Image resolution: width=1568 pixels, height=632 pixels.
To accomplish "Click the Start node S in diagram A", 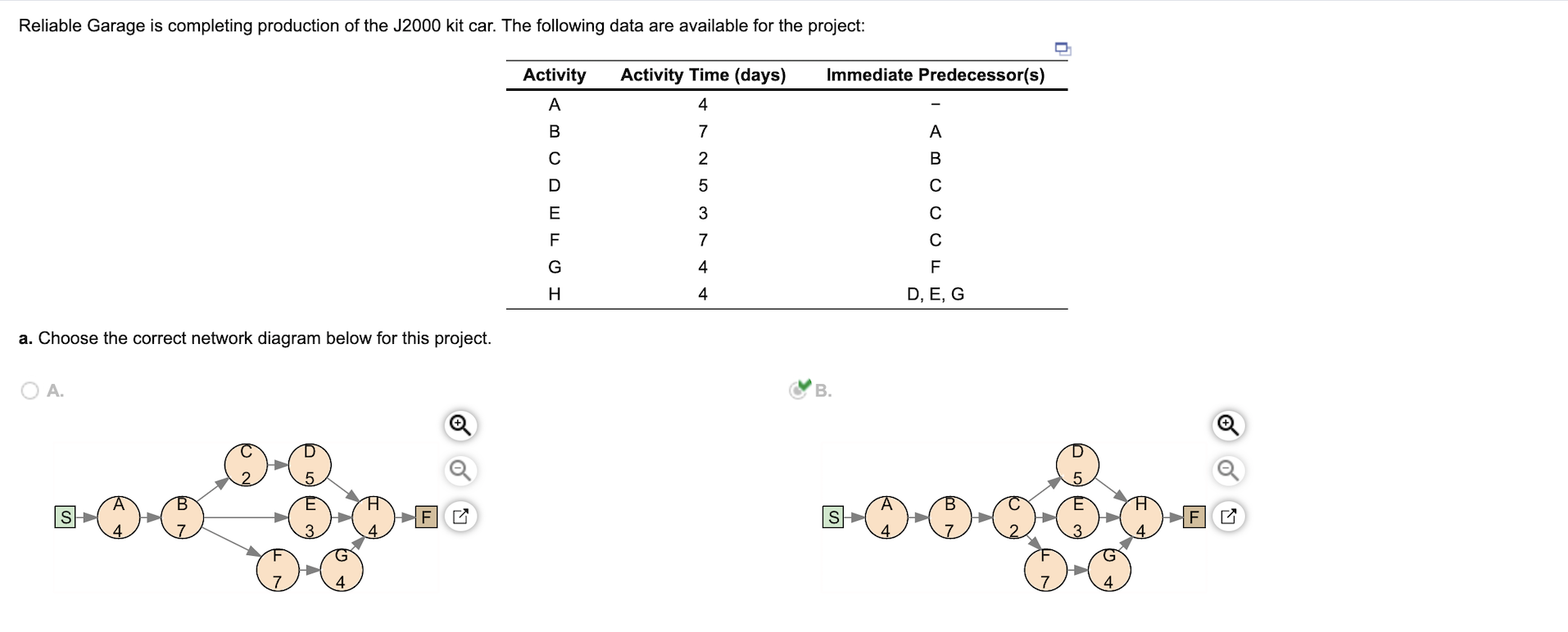I will pos(66,517).
